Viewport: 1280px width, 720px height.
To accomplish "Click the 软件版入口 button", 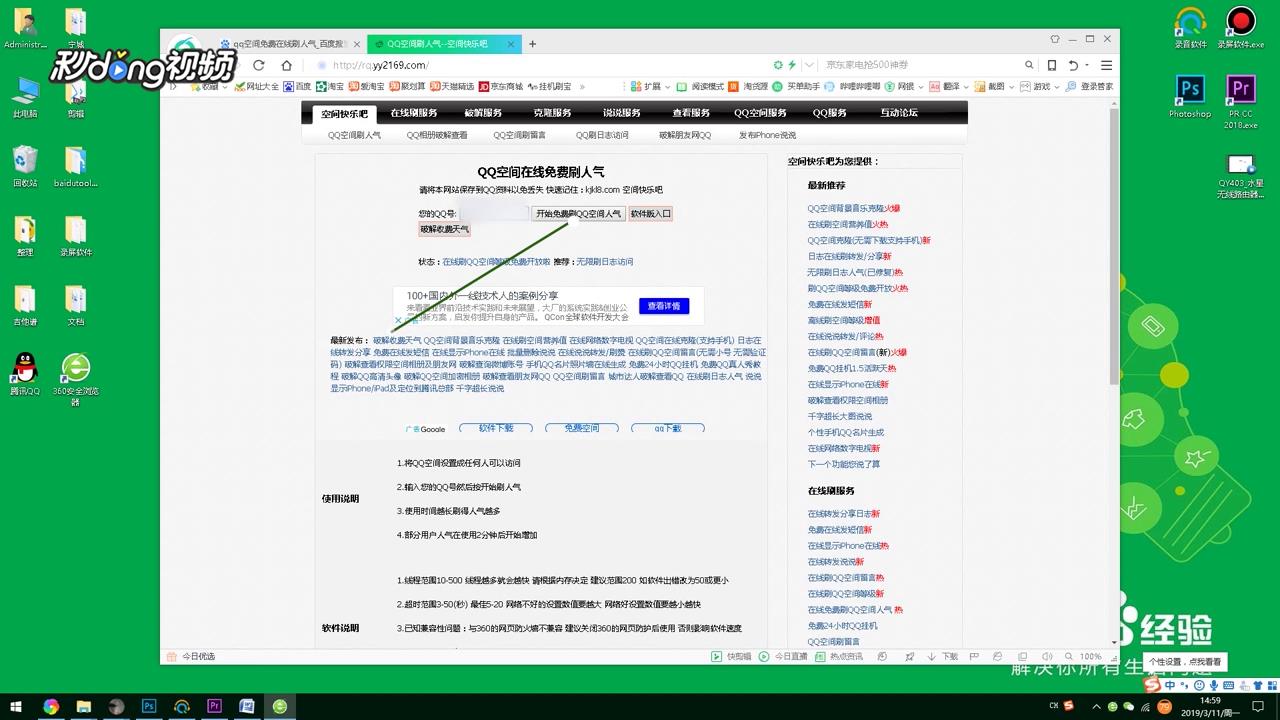I will pyautogui.click(x=650, y=213).
